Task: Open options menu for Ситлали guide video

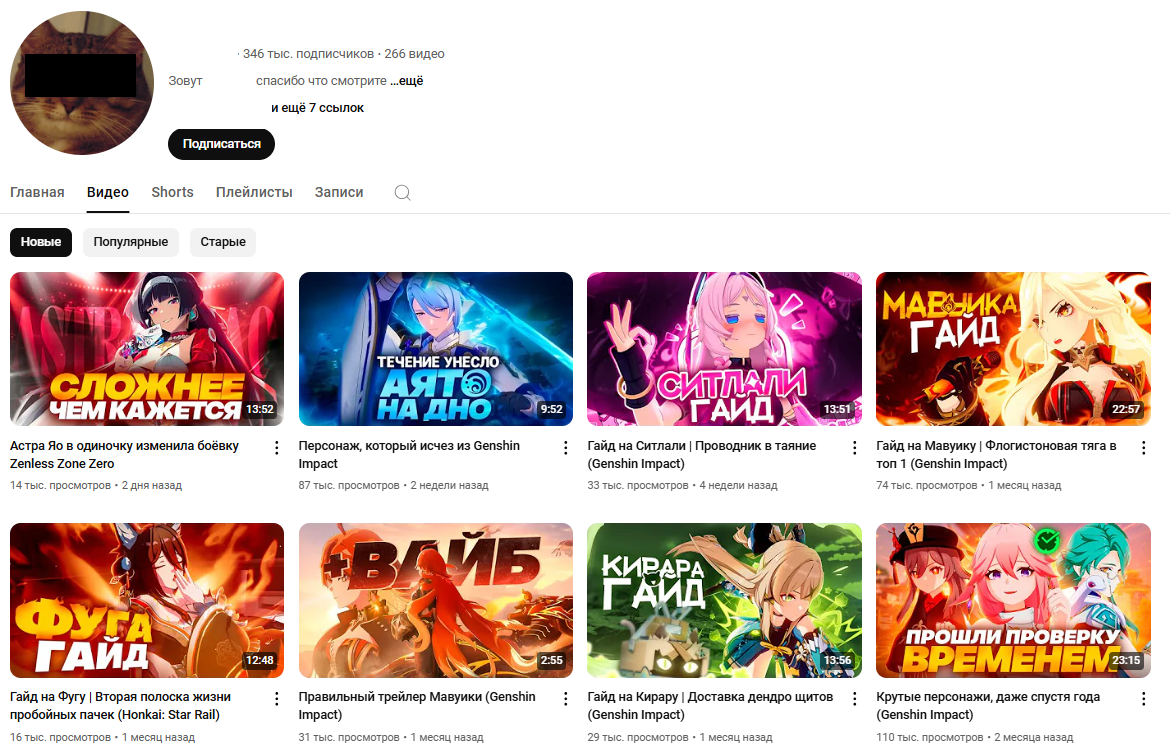Action: click(x=854, y=448)
